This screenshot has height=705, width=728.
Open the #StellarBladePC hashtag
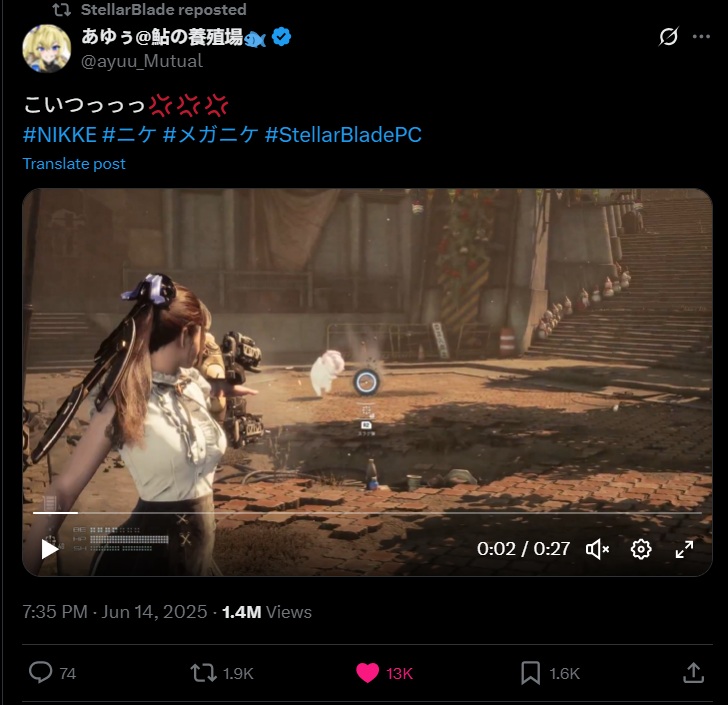tap(343, 135)
